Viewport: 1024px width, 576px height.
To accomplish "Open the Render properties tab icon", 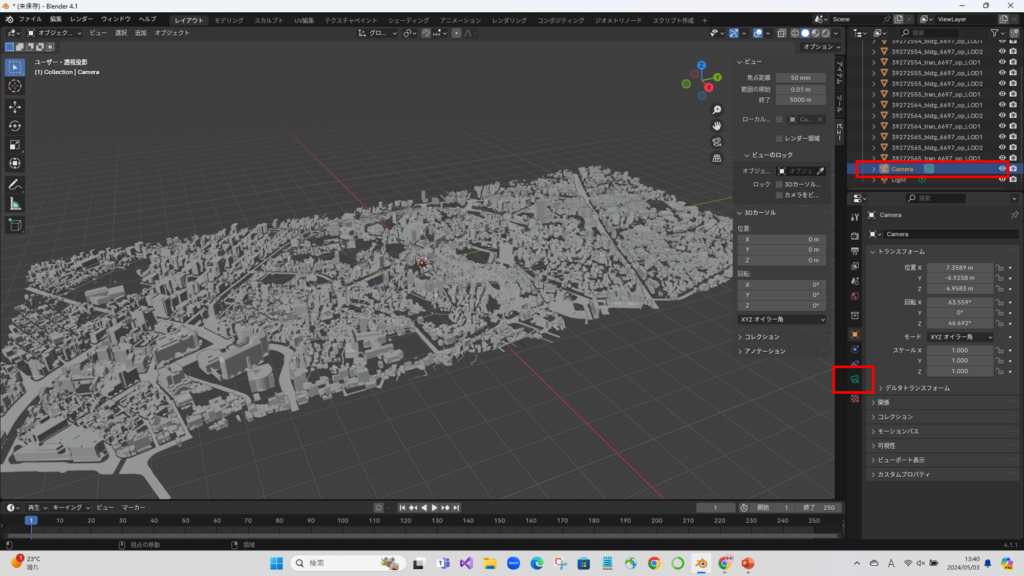I will (854, 235).
